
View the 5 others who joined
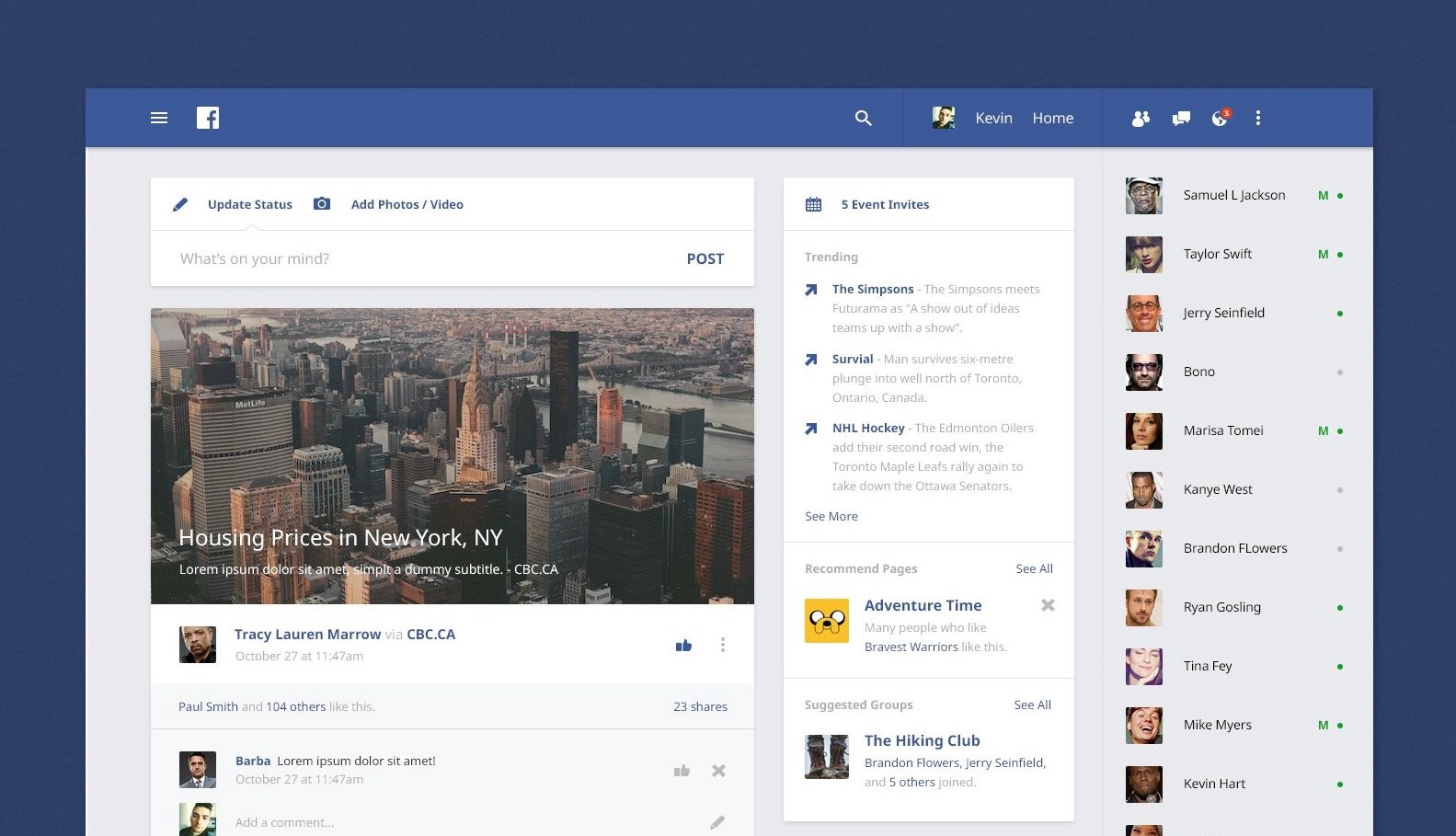click(911, 782)
